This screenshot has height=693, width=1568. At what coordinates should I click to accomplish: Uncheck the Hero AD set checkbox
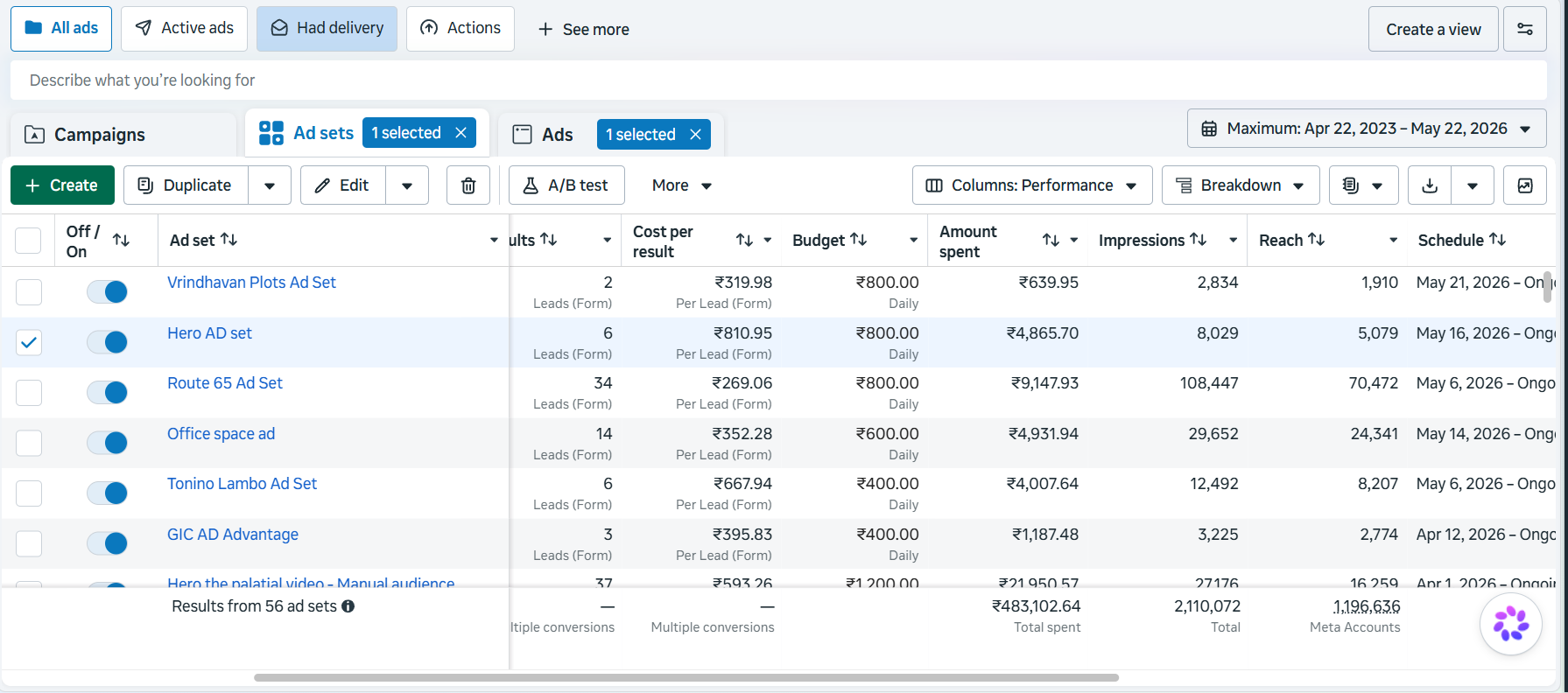pyautogui.click(x=29, y=342)
